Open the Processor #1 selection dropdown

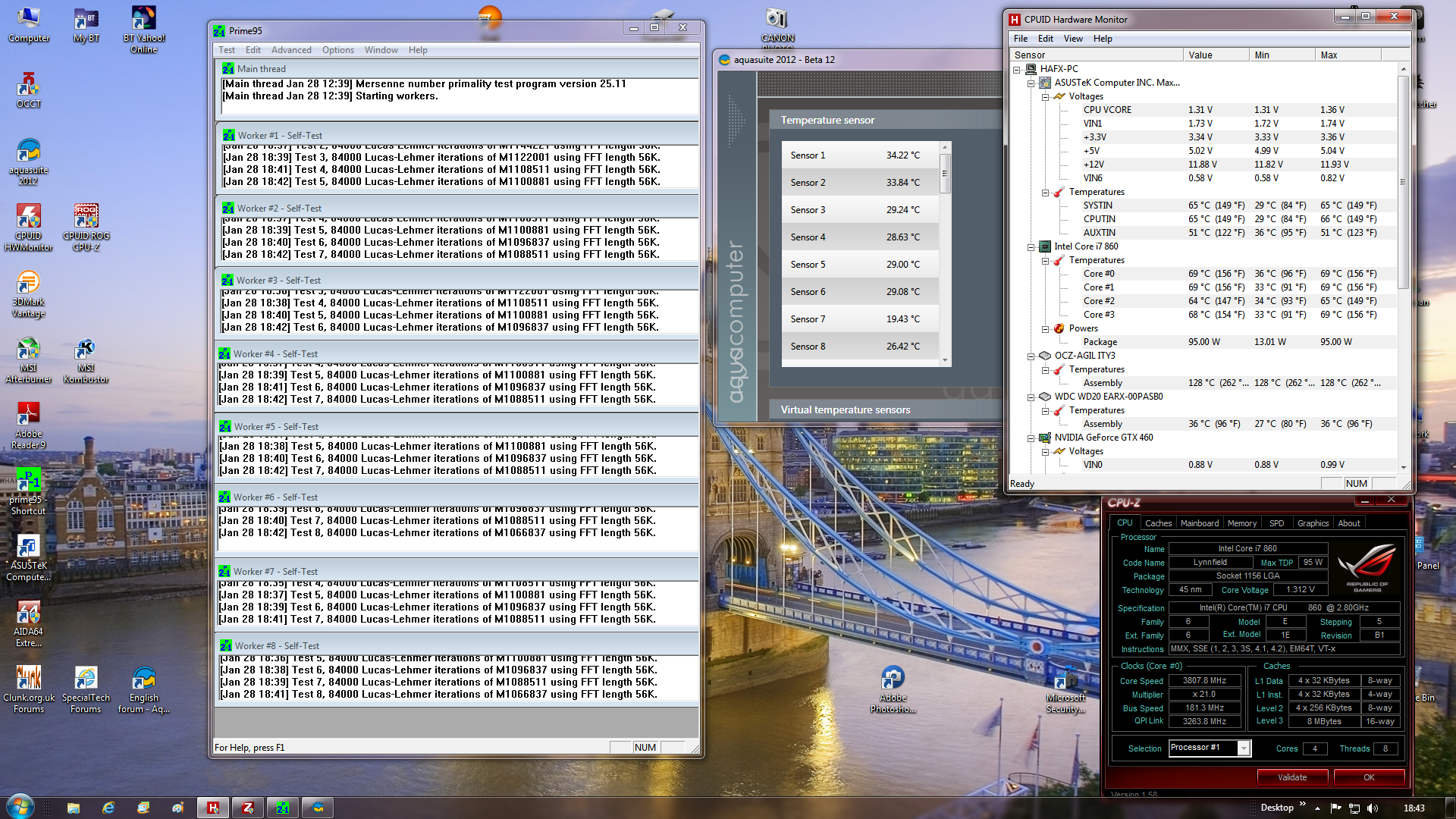1244,748
